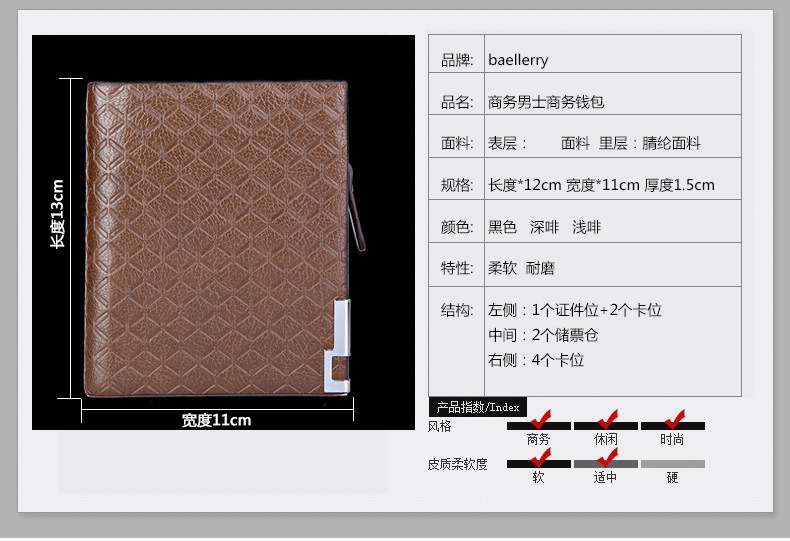Viewport: 790px width, 541px height.
Task: Click the 颜色: row label
Action: pos(457,227)
